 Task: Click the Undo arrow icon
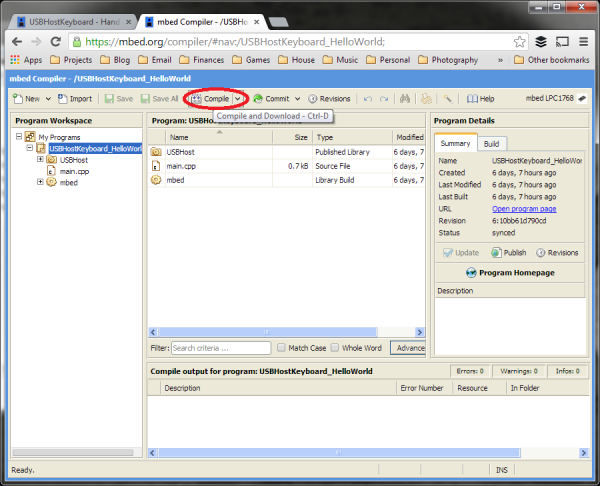coord(368,99)
